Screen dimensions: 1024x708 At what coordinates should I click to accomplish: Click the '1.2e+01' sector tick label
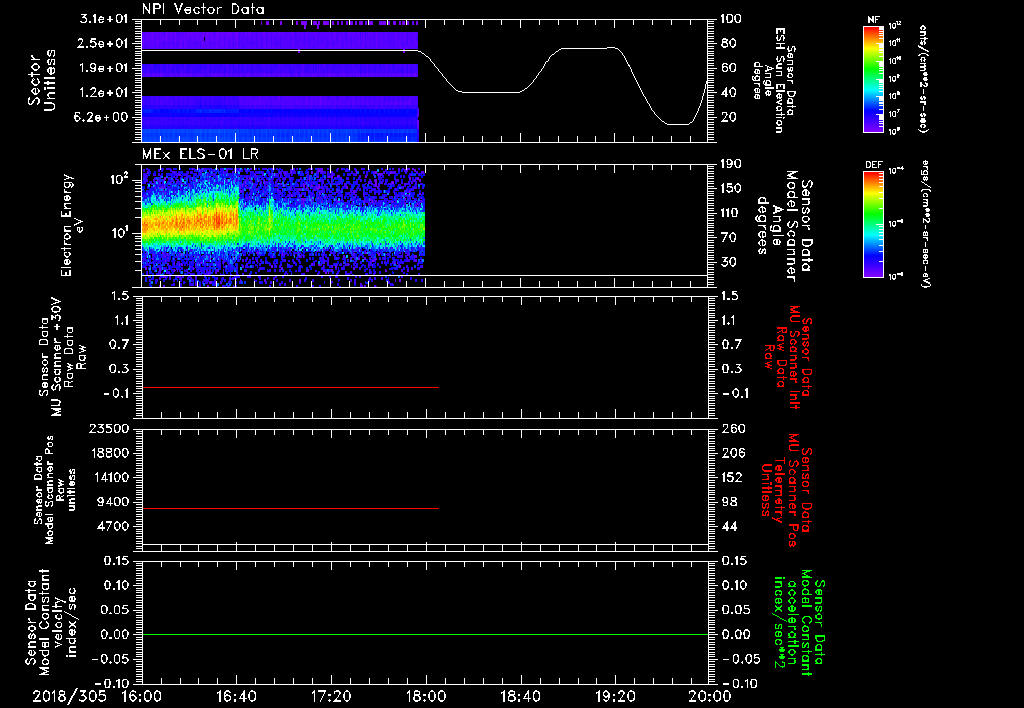tap(104, 93)
